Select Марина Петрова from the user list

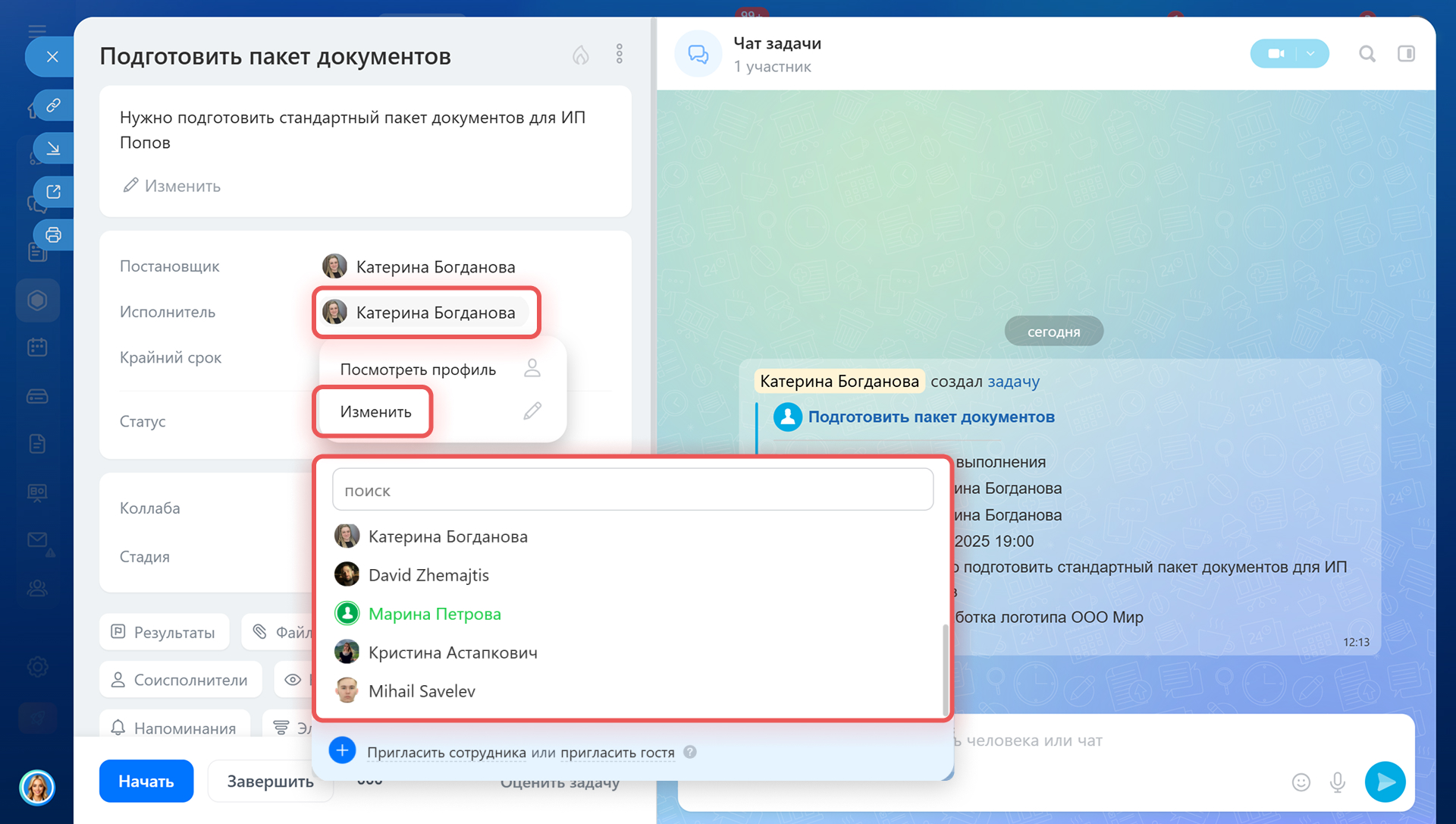coord(435,614)
